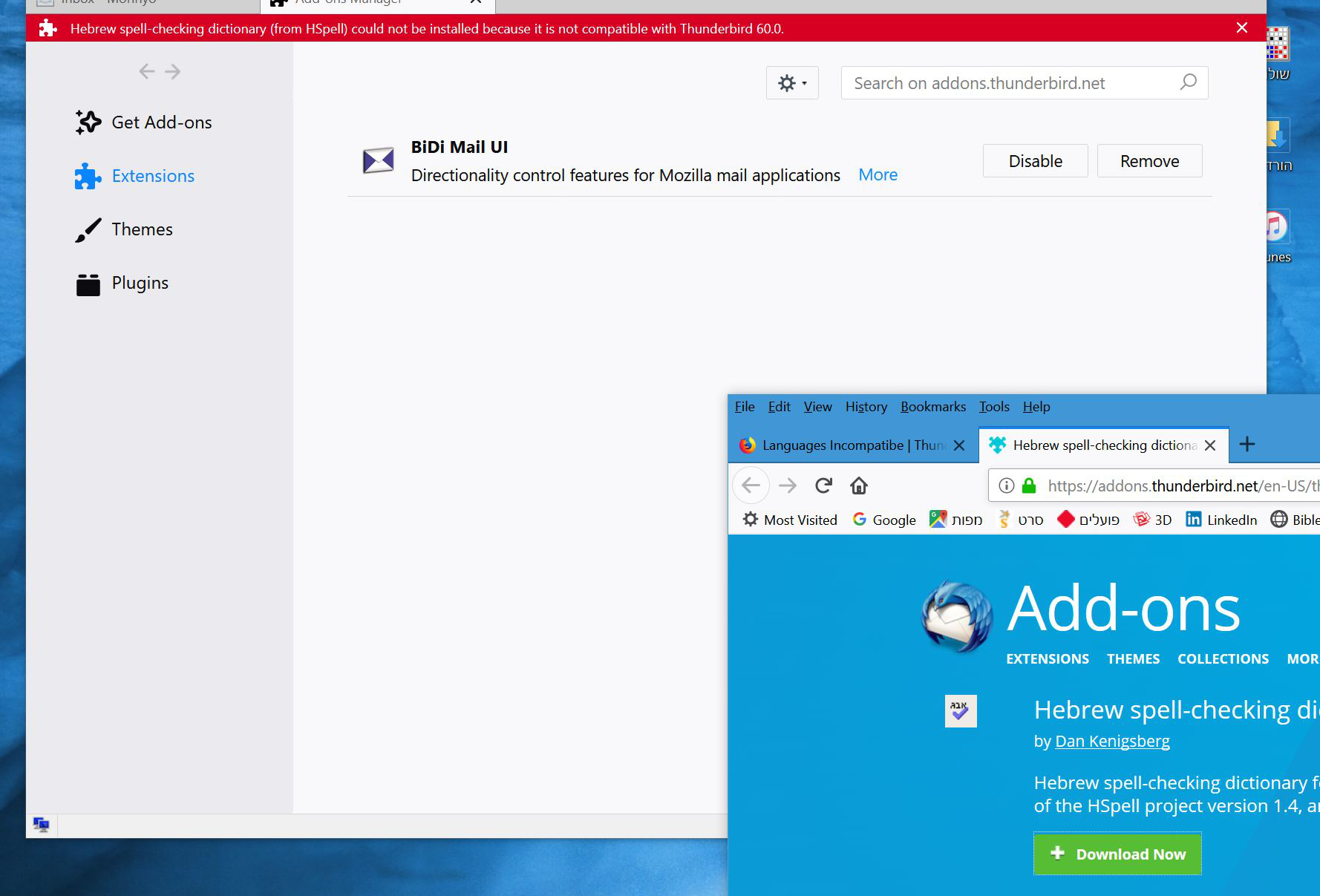Image resolution: width=1320 pixels, height=896 pixels.
Task: Select the BiDi Mail UI extension title
Action: 460,147
